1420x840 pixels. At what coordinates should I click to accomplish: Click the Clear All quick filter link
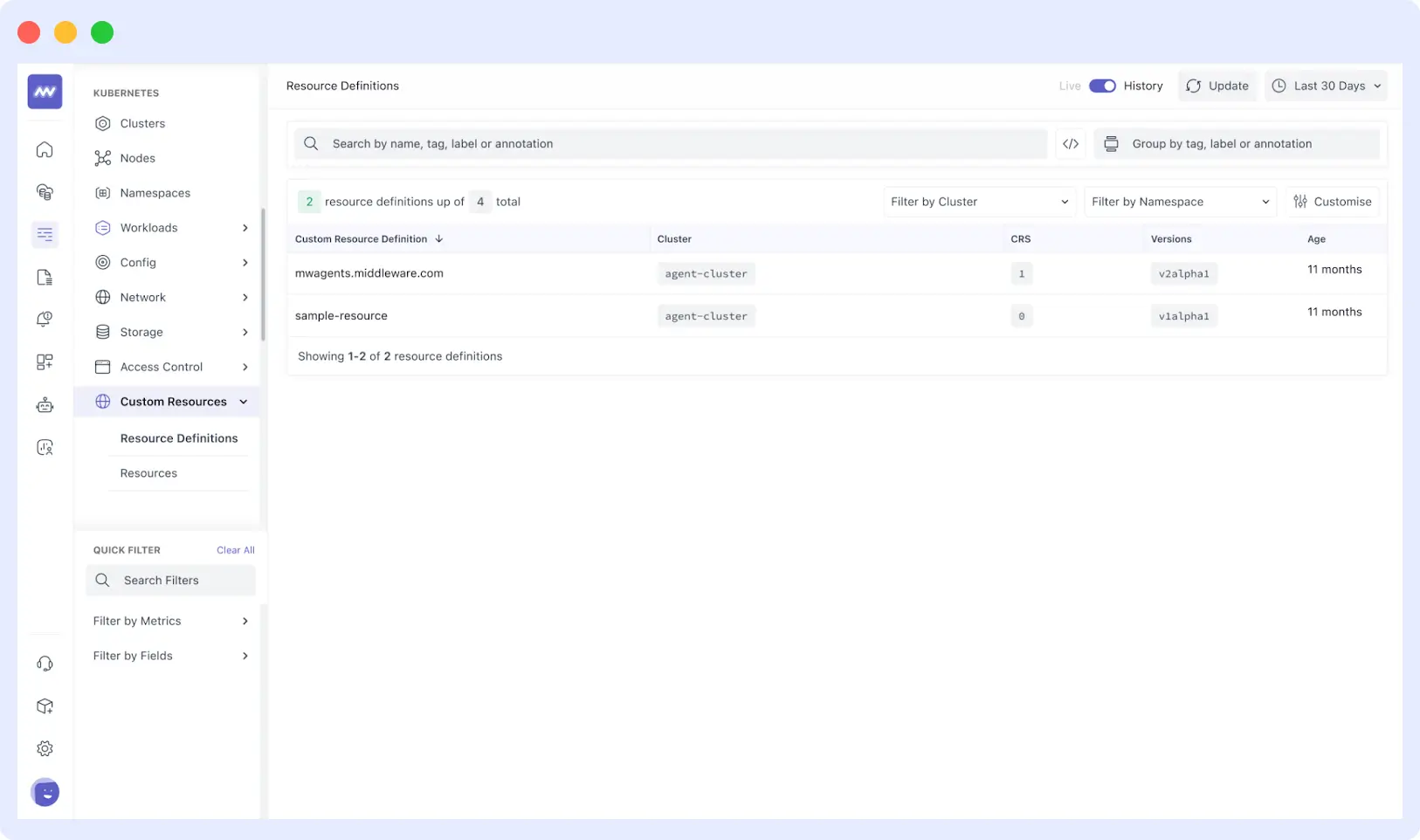[235, 550]
